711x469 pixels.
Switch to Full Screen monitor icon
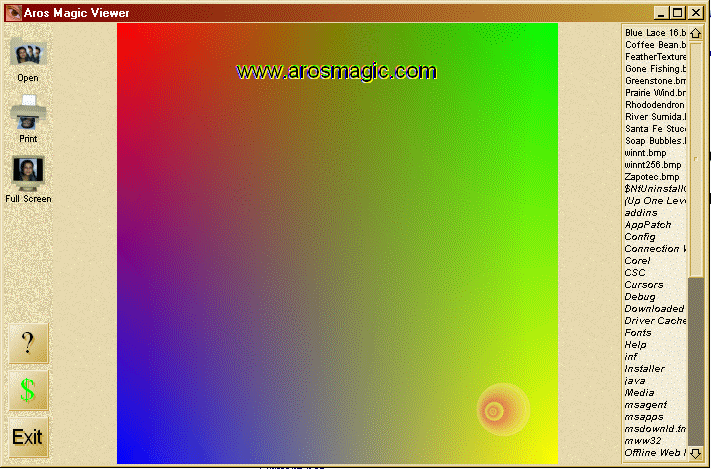28,173
